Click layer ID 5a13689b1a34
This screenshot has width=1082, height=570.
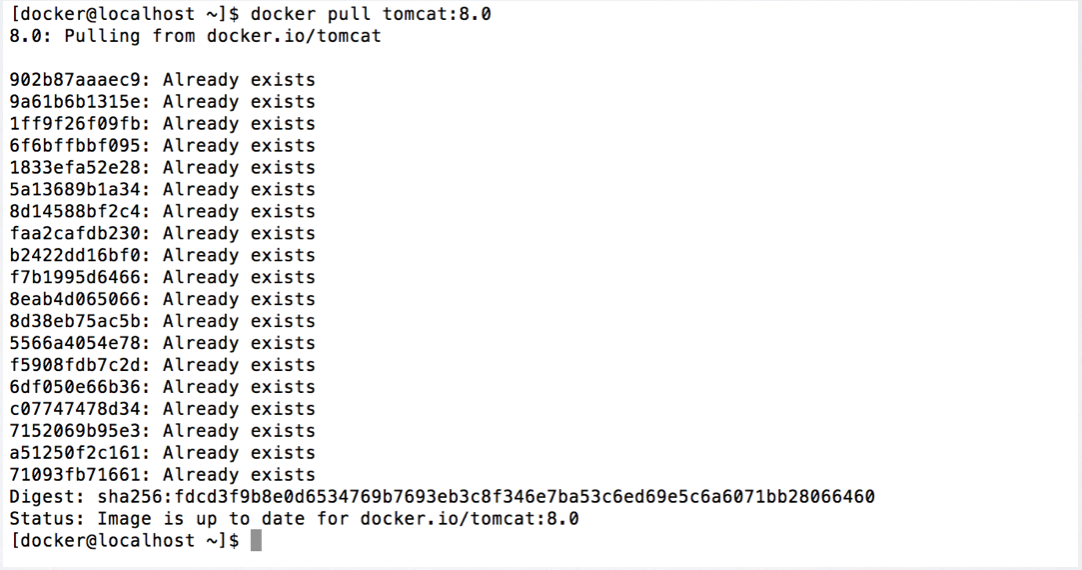(x=76, y=190)
